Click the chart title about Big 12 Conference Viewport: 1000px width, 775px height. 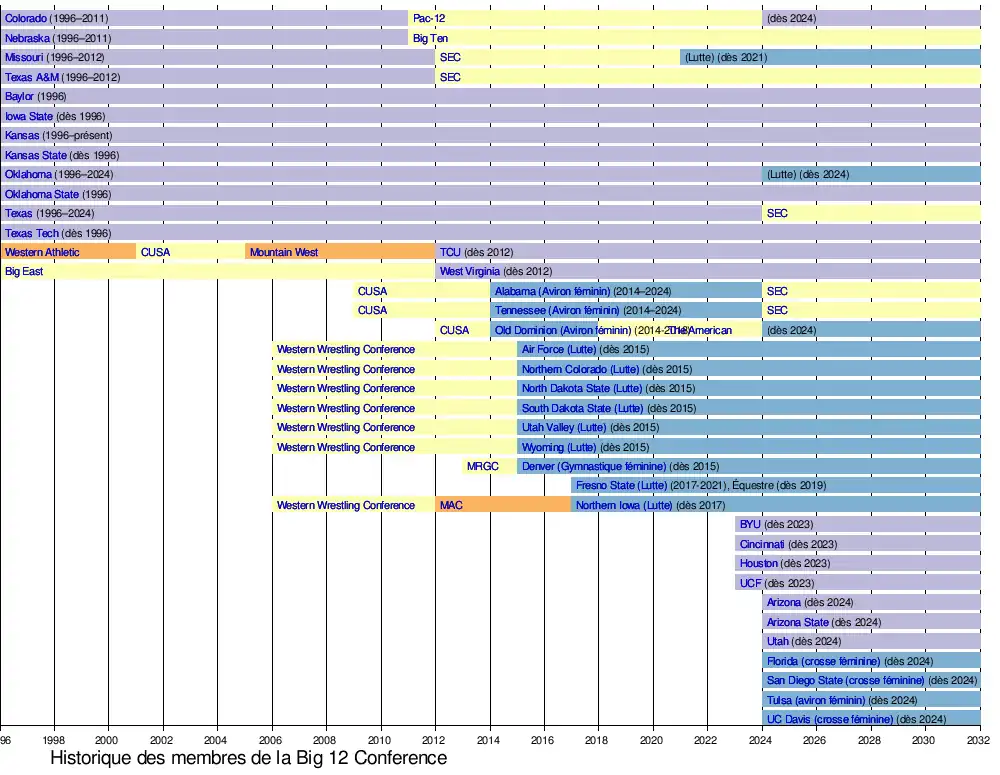tap(248, 759)
